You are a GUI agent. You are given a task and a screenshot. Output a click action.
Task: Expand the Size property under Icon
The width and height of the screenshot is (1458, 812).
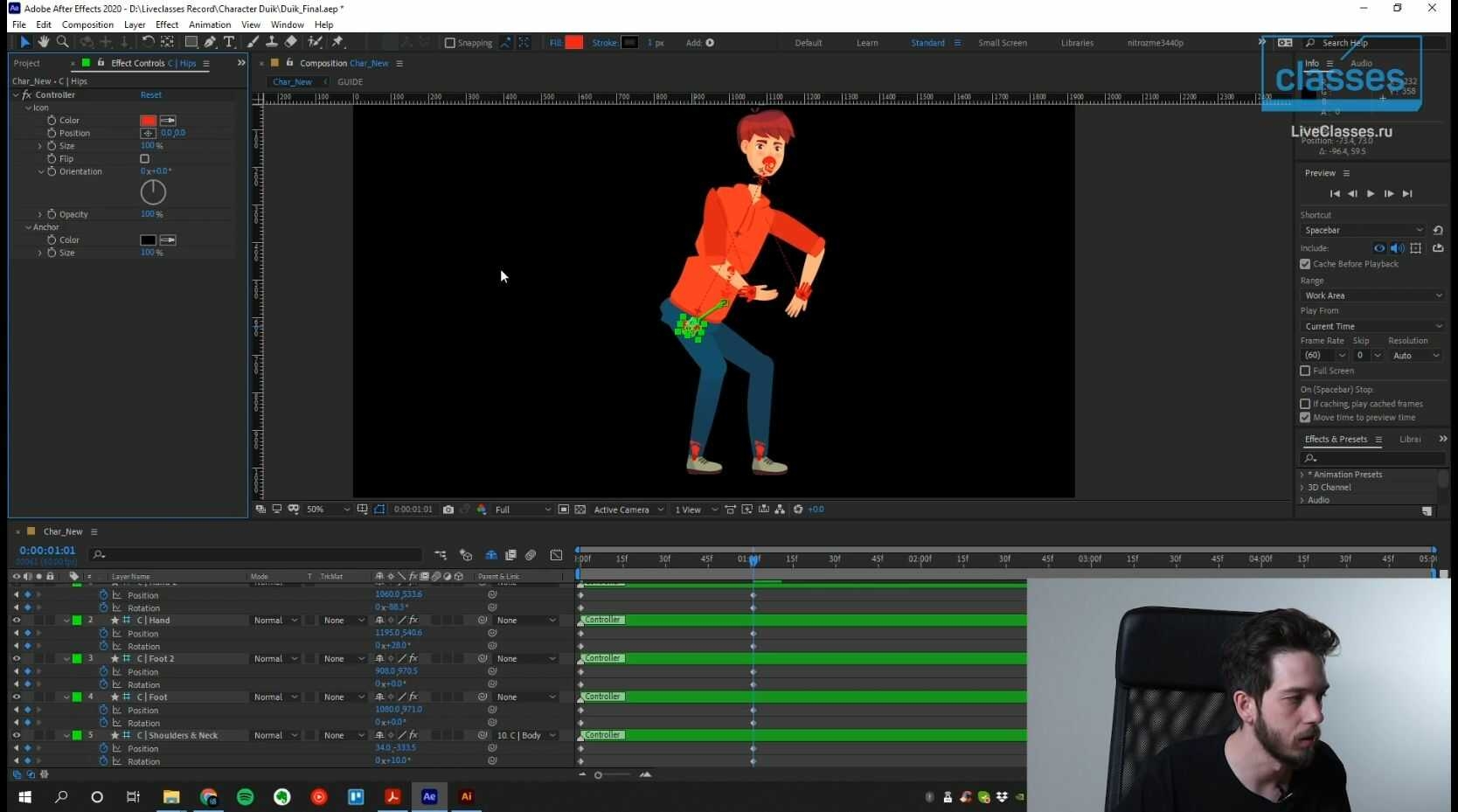tap(40, 146)
